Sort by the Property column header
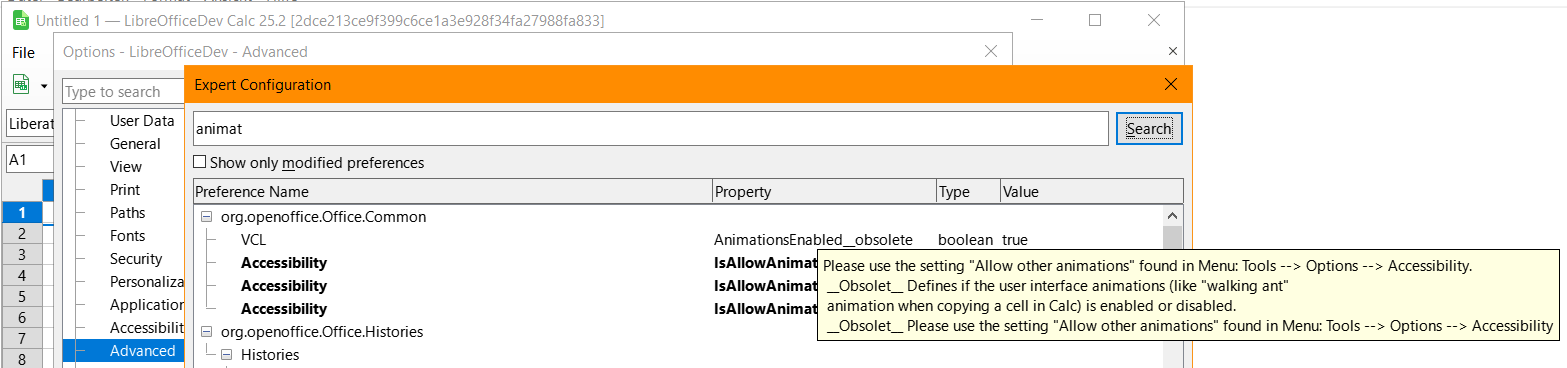 point(824,191)
